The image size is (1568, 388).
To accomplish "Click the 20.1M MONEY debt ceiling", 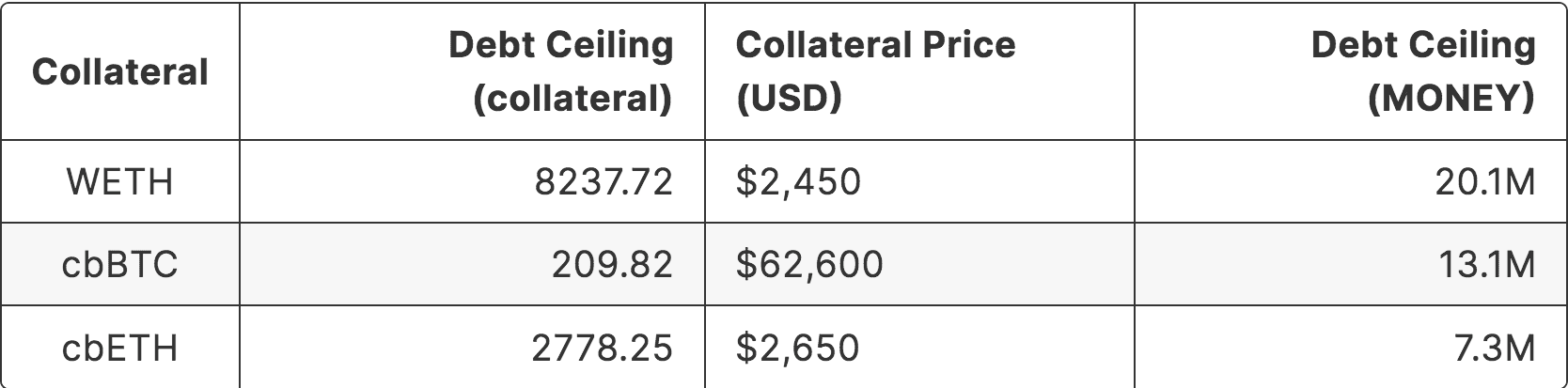I will click(x=1485, y=181).
